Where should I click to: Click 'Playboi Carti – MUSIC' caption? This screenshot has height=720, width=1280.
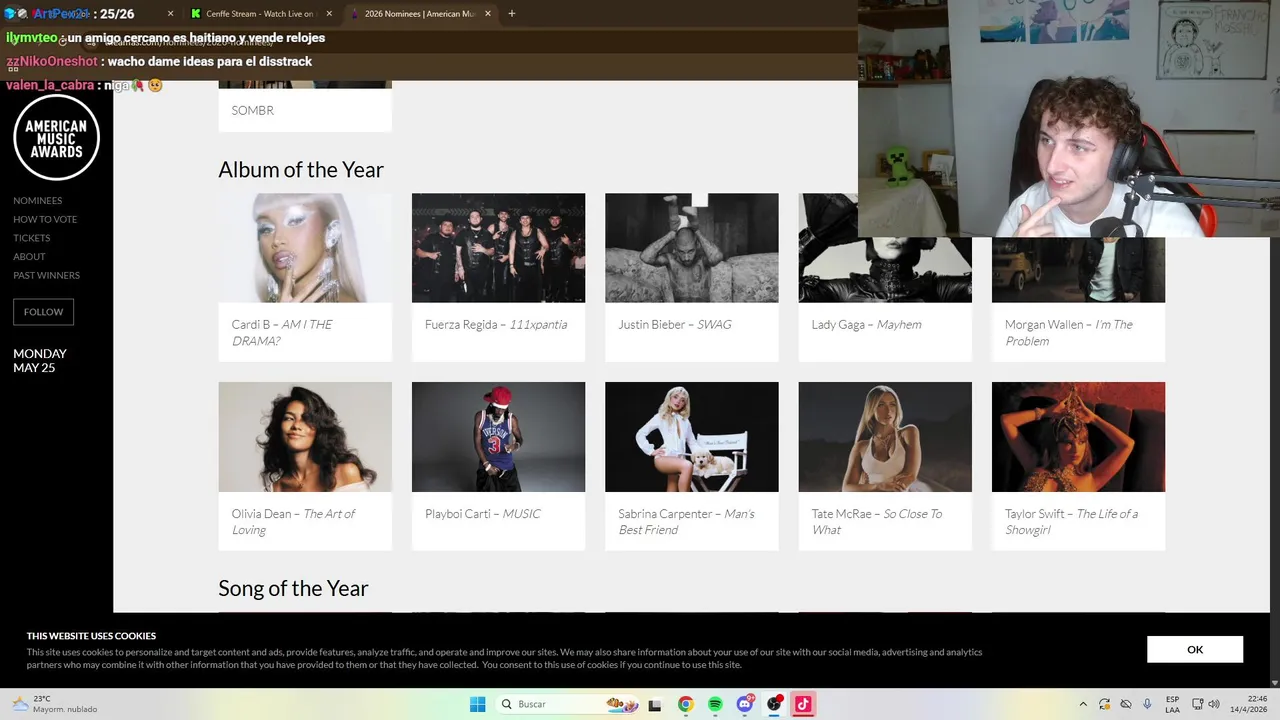(x=483, y=514)
